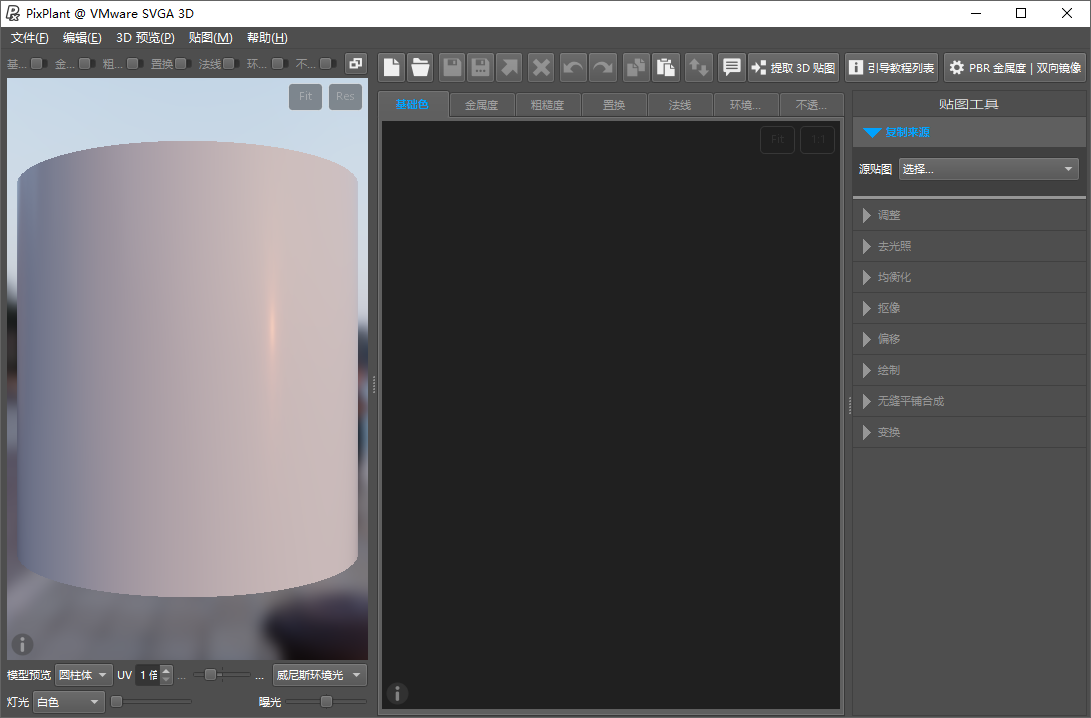Click the detach 3D preview window icon
Screen dimensions: 1091x718
tap(356, 63)
